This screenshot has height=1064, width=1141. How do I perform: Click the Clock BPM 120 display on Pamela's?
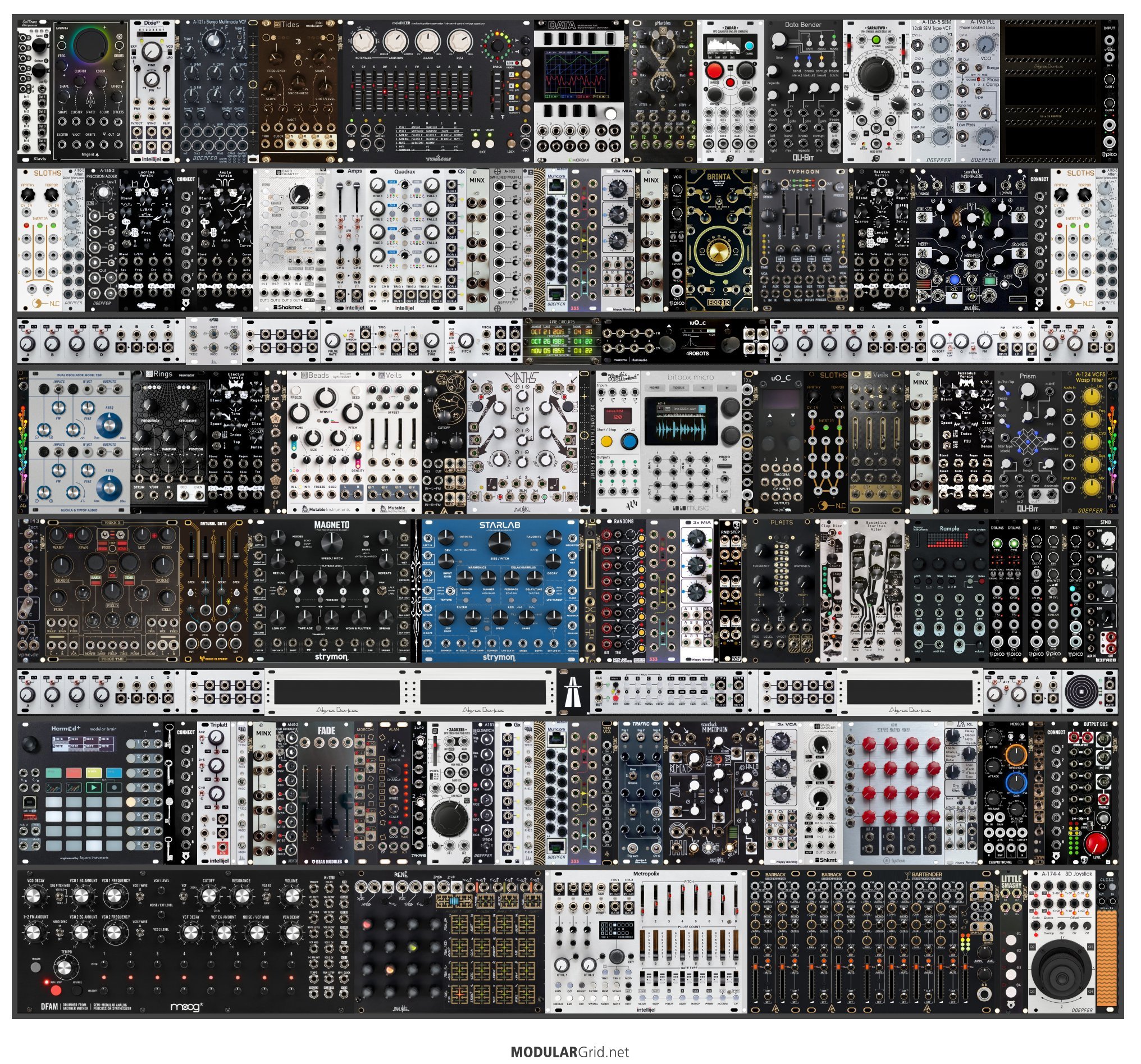pos(617,415)
